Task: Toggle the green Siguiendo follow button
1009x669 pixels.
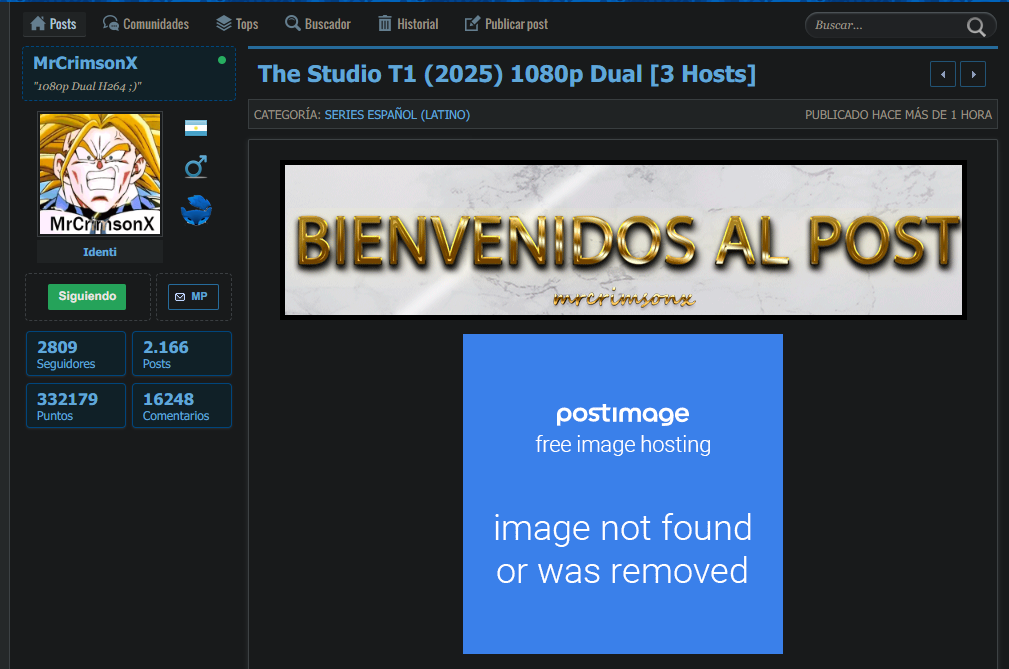Action: tap(87, 297)
